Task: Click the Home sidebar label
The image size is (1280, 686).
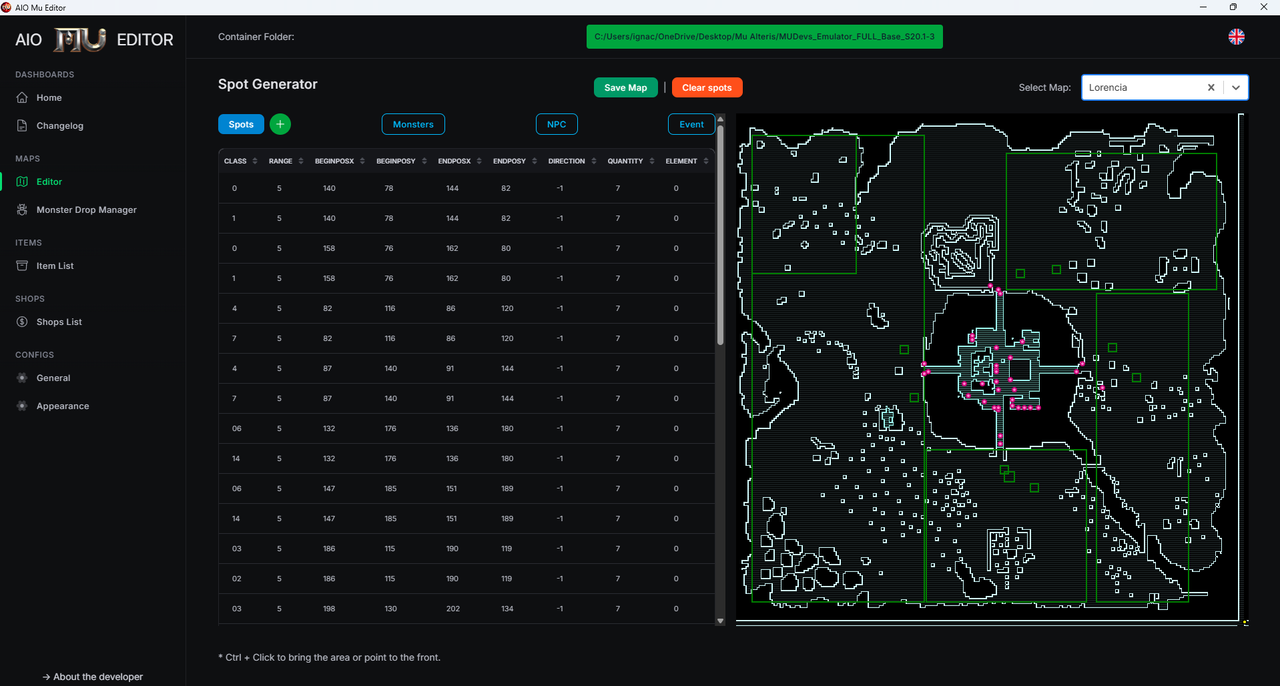Action: click(49, 98)
